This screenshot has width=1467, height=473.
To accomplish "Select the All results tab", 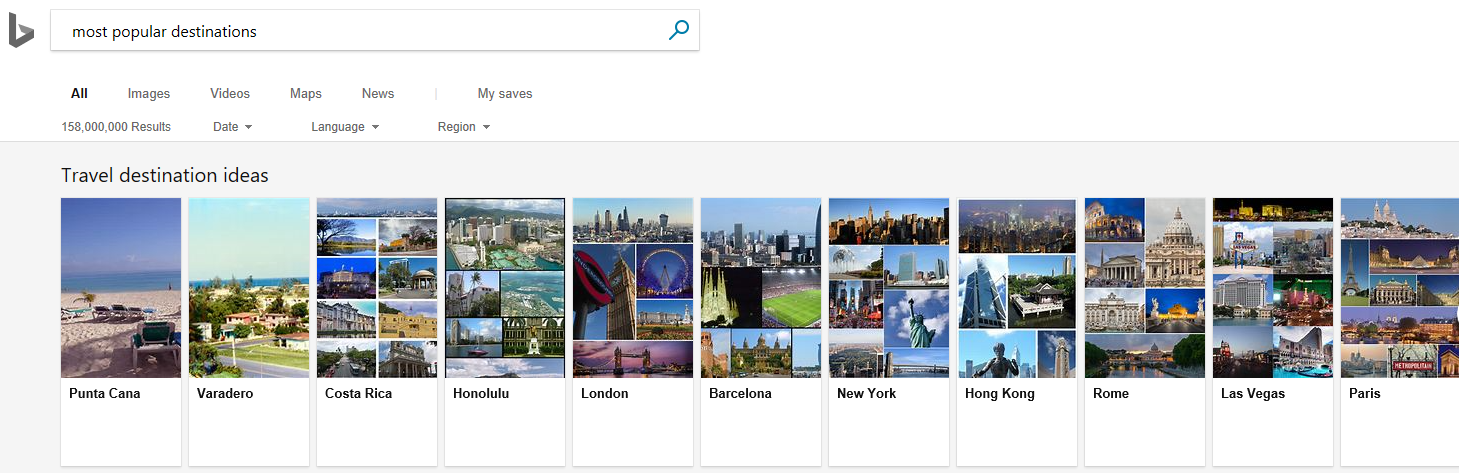I will click(x=79, y=94).
